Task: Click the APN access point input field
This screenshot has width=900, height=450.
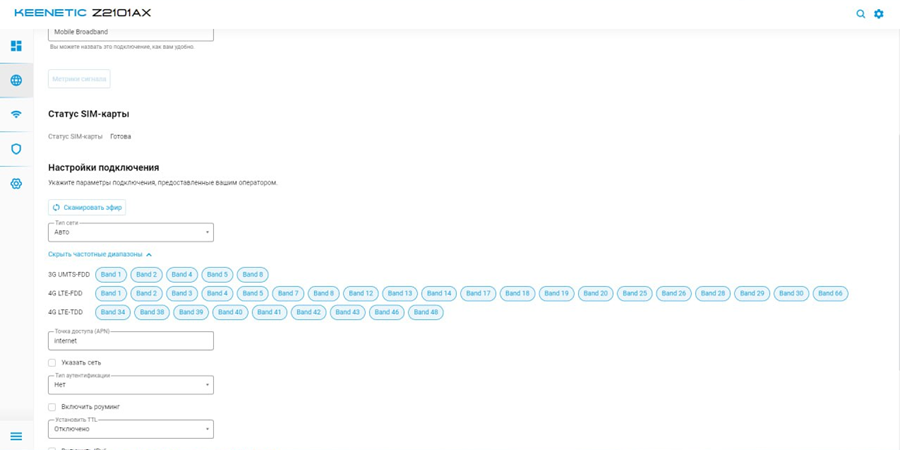Action: 131,341
